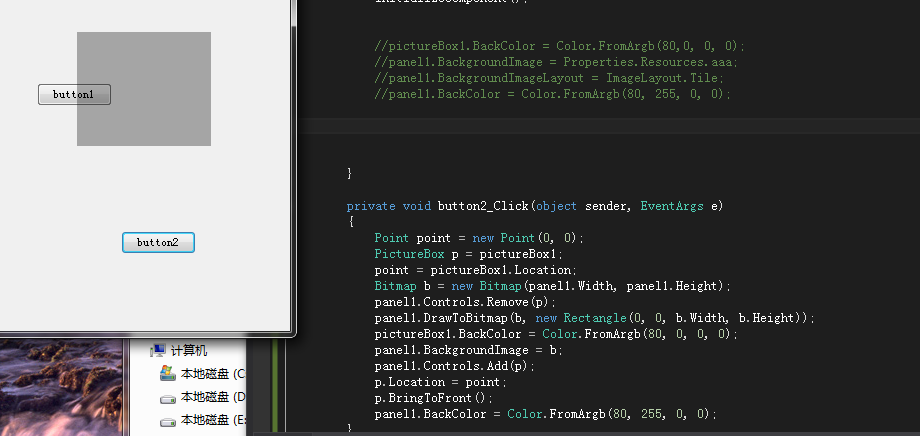Click the uncommented panel1.BackColor FromArgb line
This screenshot has height=436, width=920.
click(x=546, y=414)
